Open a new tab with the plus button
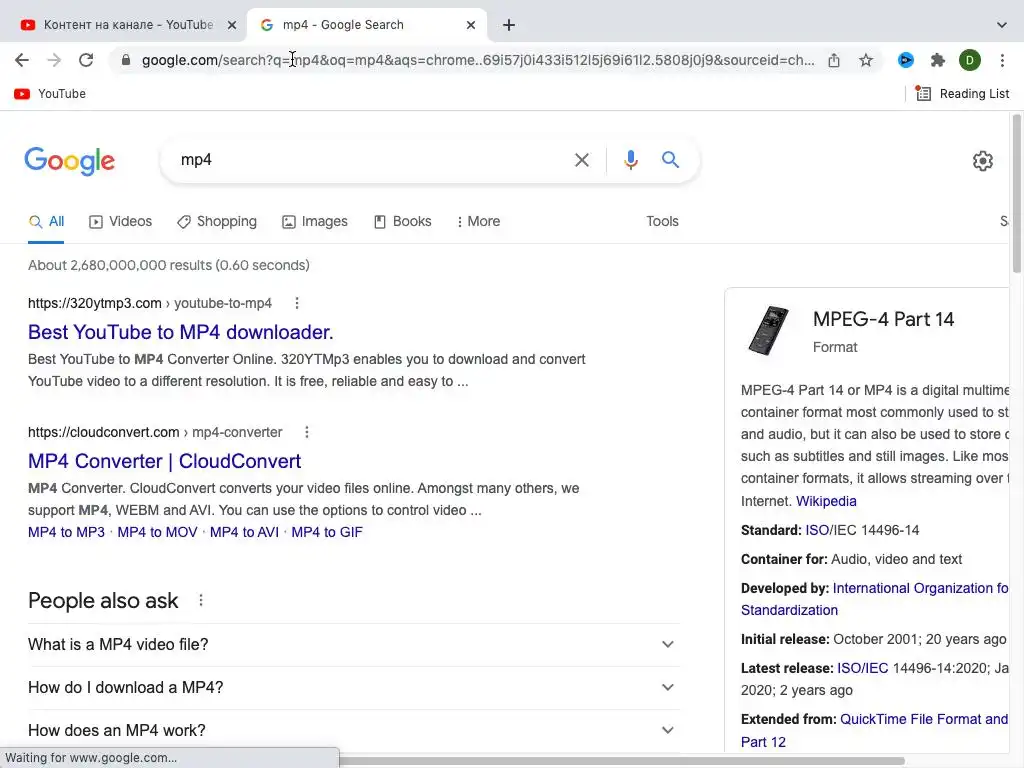This screenshot has height=768, width=1024. tap(509, 25)
